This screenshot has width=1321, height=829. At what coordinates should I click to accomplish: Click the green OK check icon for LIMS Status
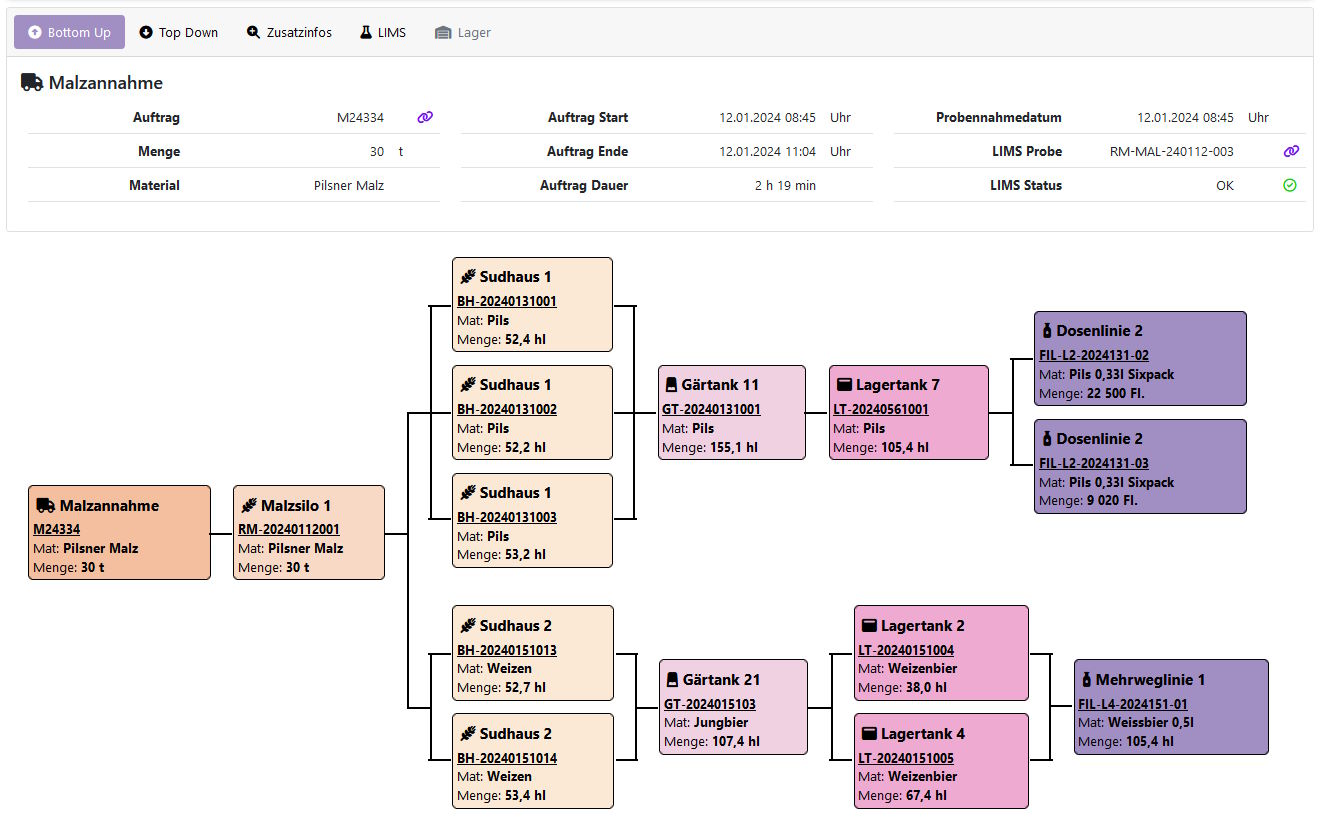(x=1290, y=185)
